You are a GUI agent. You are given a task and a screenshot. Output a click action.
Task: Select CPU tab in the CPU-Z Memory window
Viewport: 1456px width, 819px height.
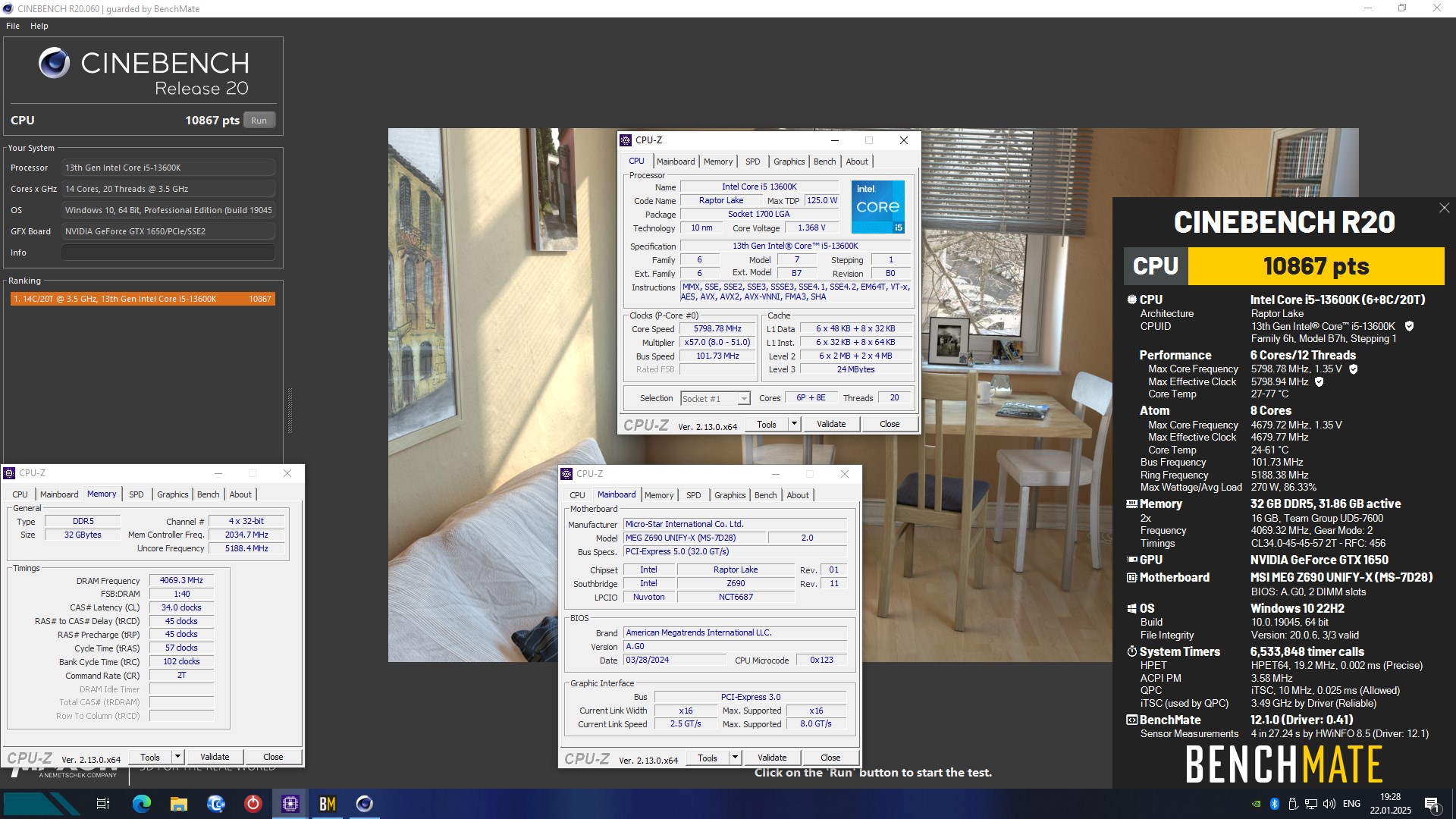coord(20,494)
